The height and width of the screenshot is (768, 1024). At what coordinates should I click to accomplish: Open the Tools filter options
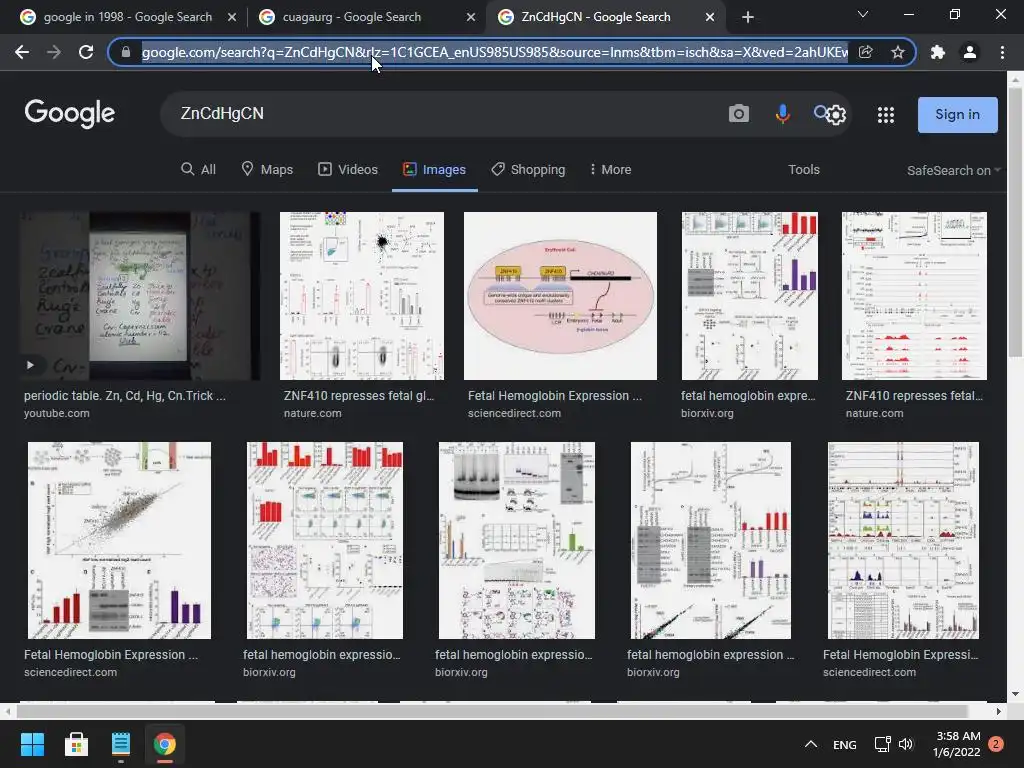point(804,170)
